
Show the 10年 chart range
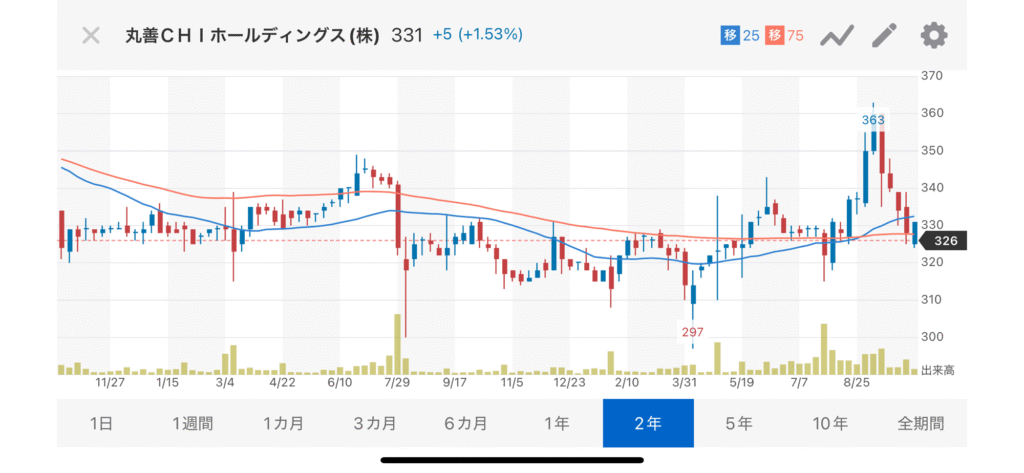click(x=829, y=423)
